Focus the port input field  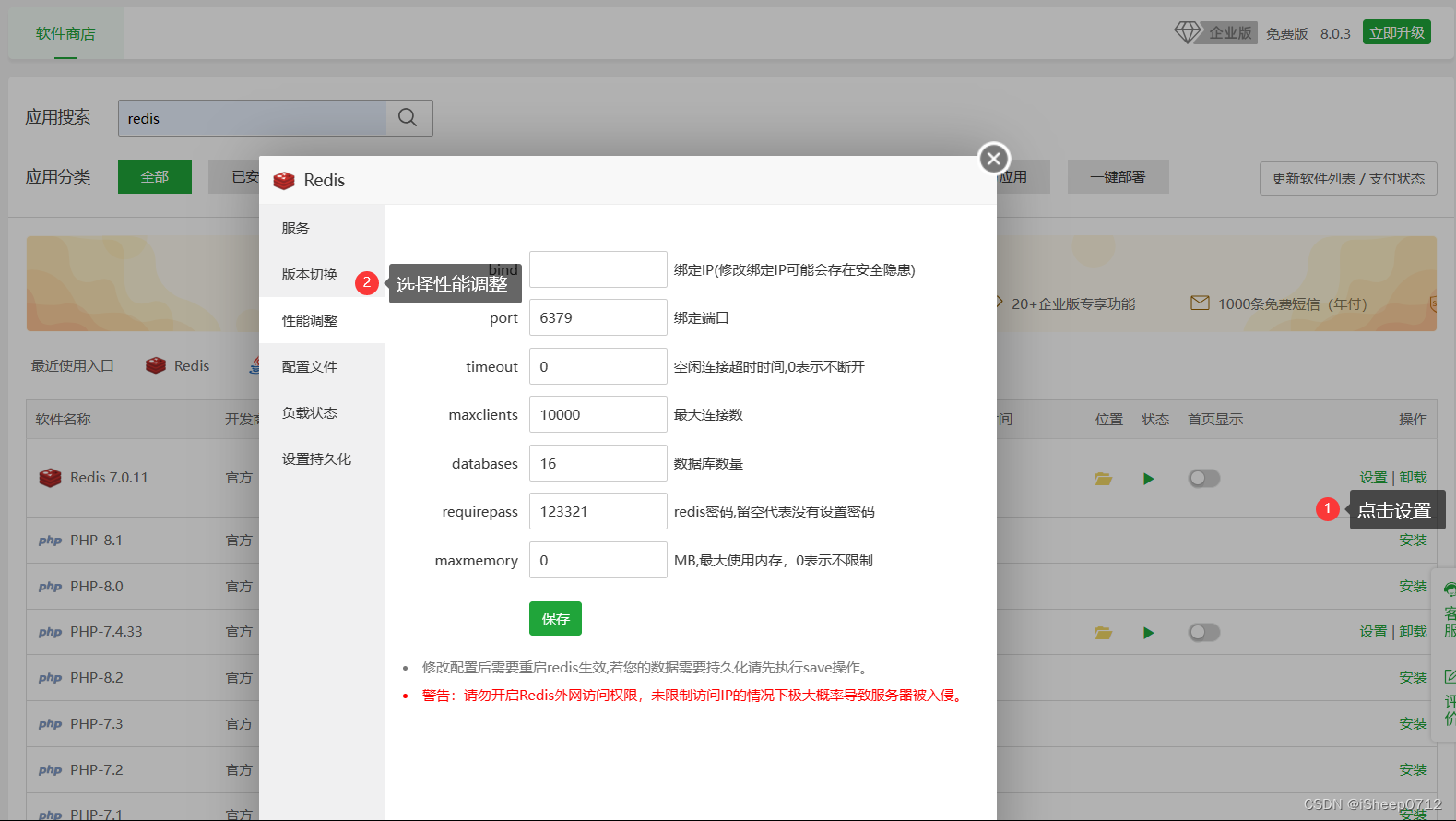click(598, 317)
